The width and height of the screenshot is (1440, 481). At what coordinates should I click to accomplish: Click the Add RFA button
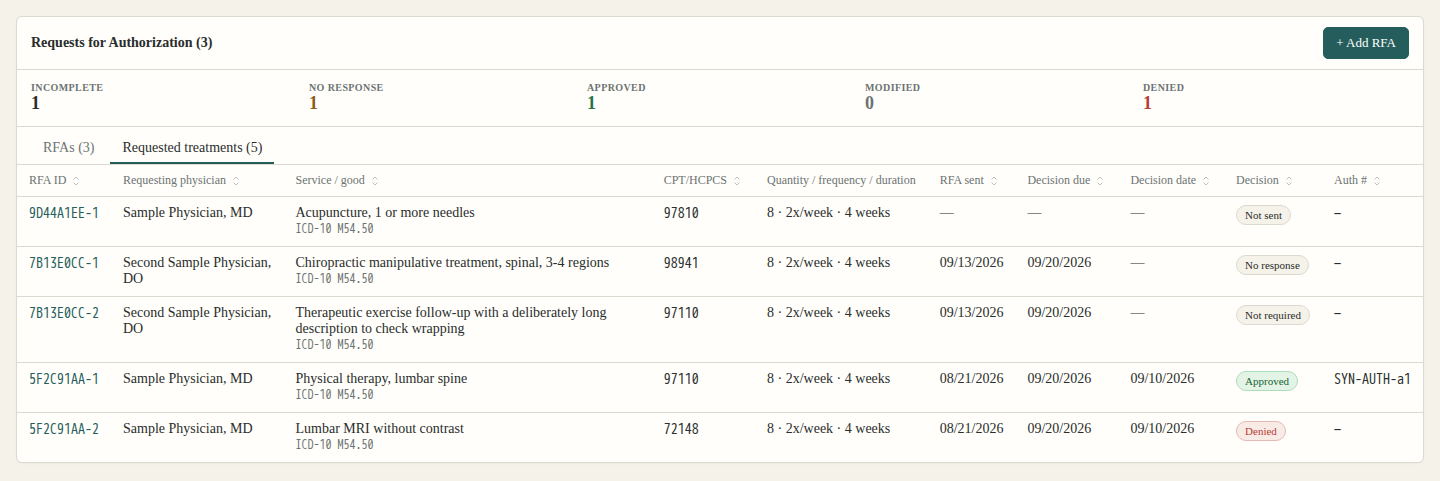coord(1365,43)
